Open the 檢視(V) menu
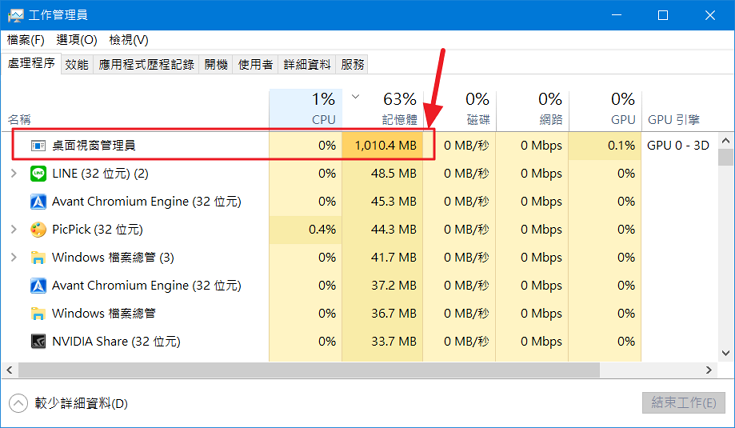 click(129, 40)
